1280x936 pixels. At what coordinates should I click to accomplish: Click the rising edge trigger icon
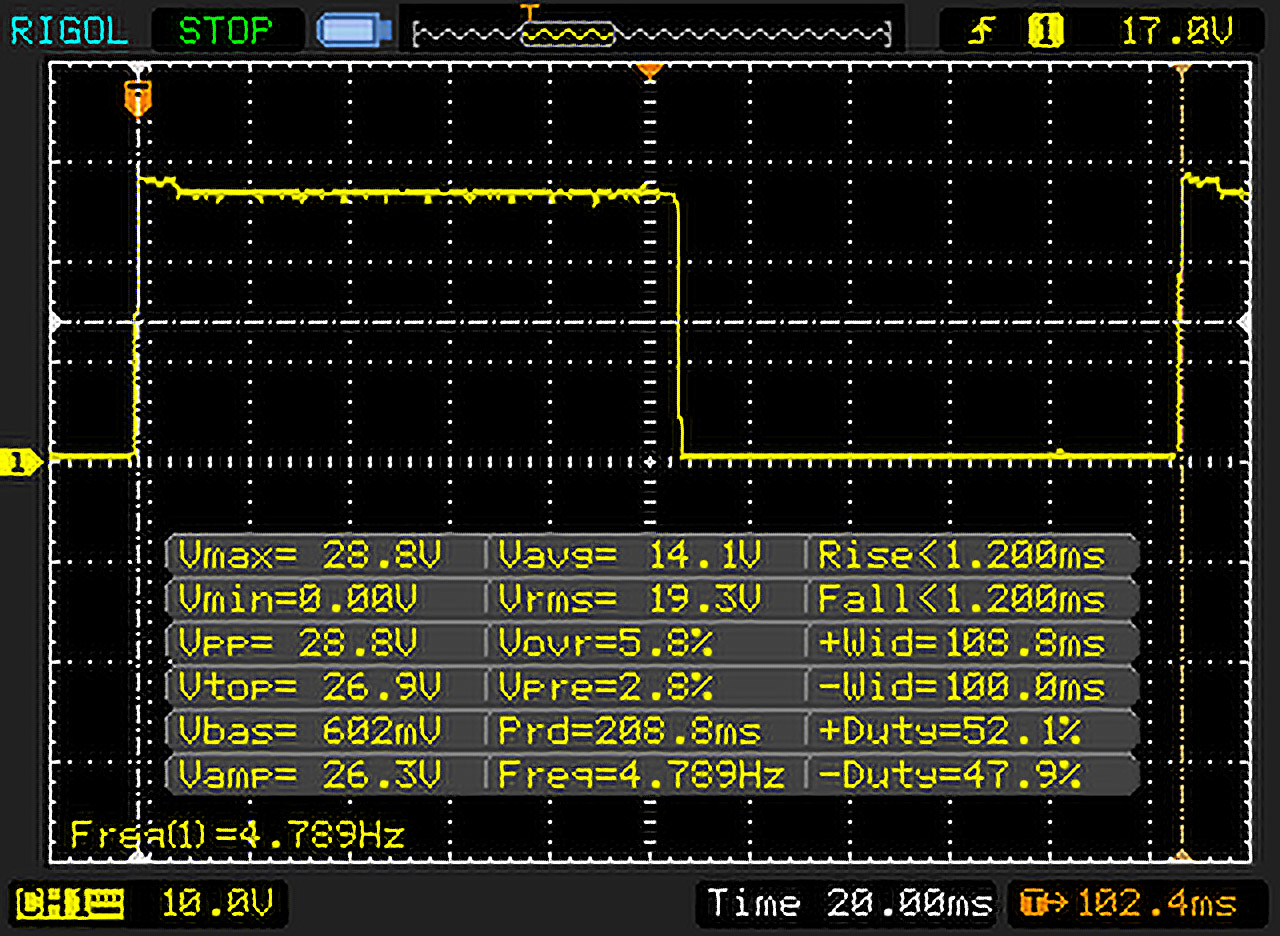click(x=984, y=33)
